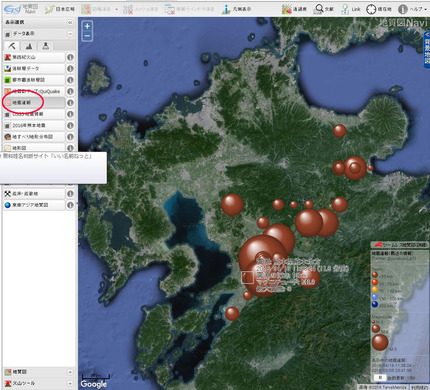Open the Google logo link
Screen dimensions: 430x390
[x=94, y=384]
